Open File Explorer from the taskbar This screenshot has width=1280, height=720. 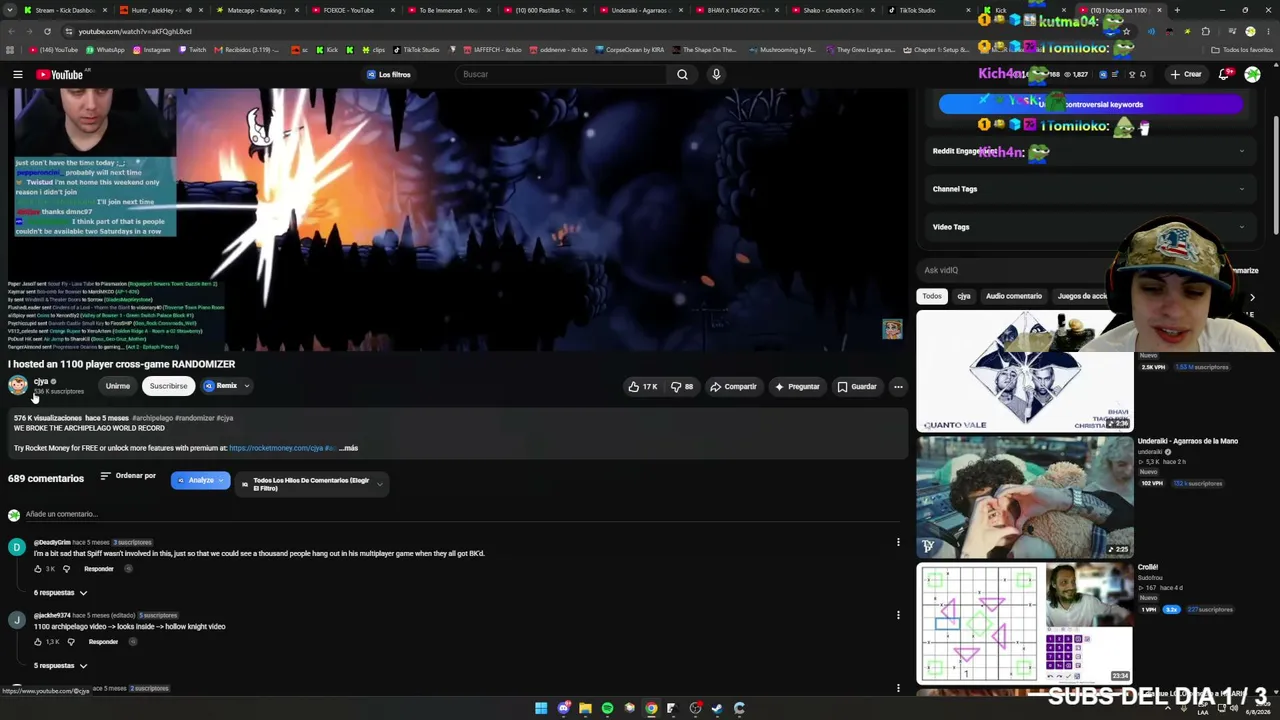(x=585, y=708)
